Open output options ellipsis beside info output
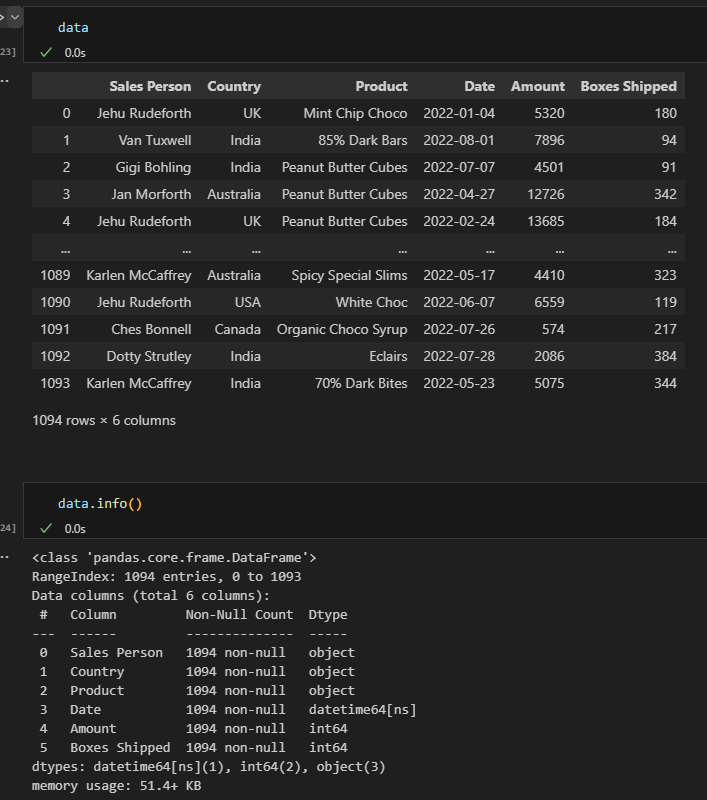 coord(5,557)
